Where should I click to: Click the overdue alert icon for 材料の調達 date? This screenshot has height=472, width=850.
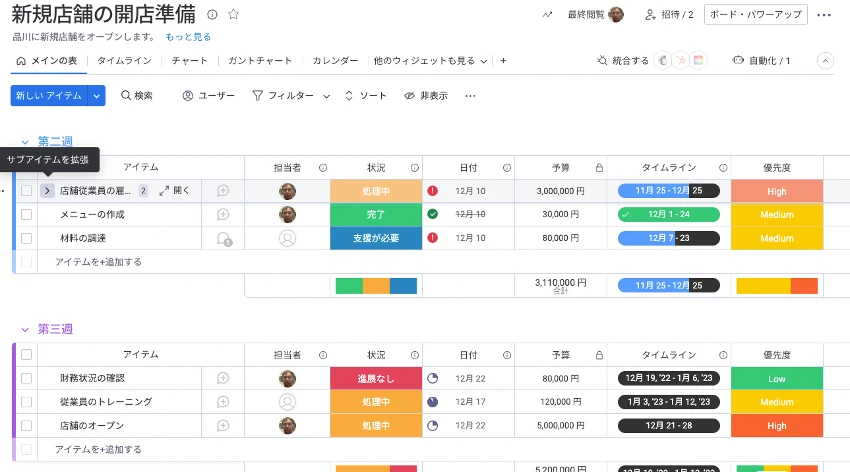point(433,238)
